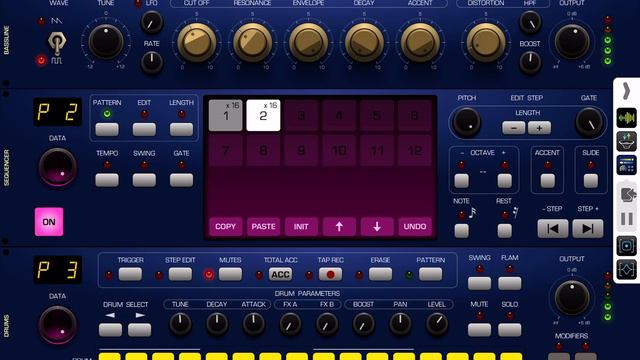Screen dimensions: 640x360
Task: Click the gold DISTORTION knob
Action: click(485, 42)
